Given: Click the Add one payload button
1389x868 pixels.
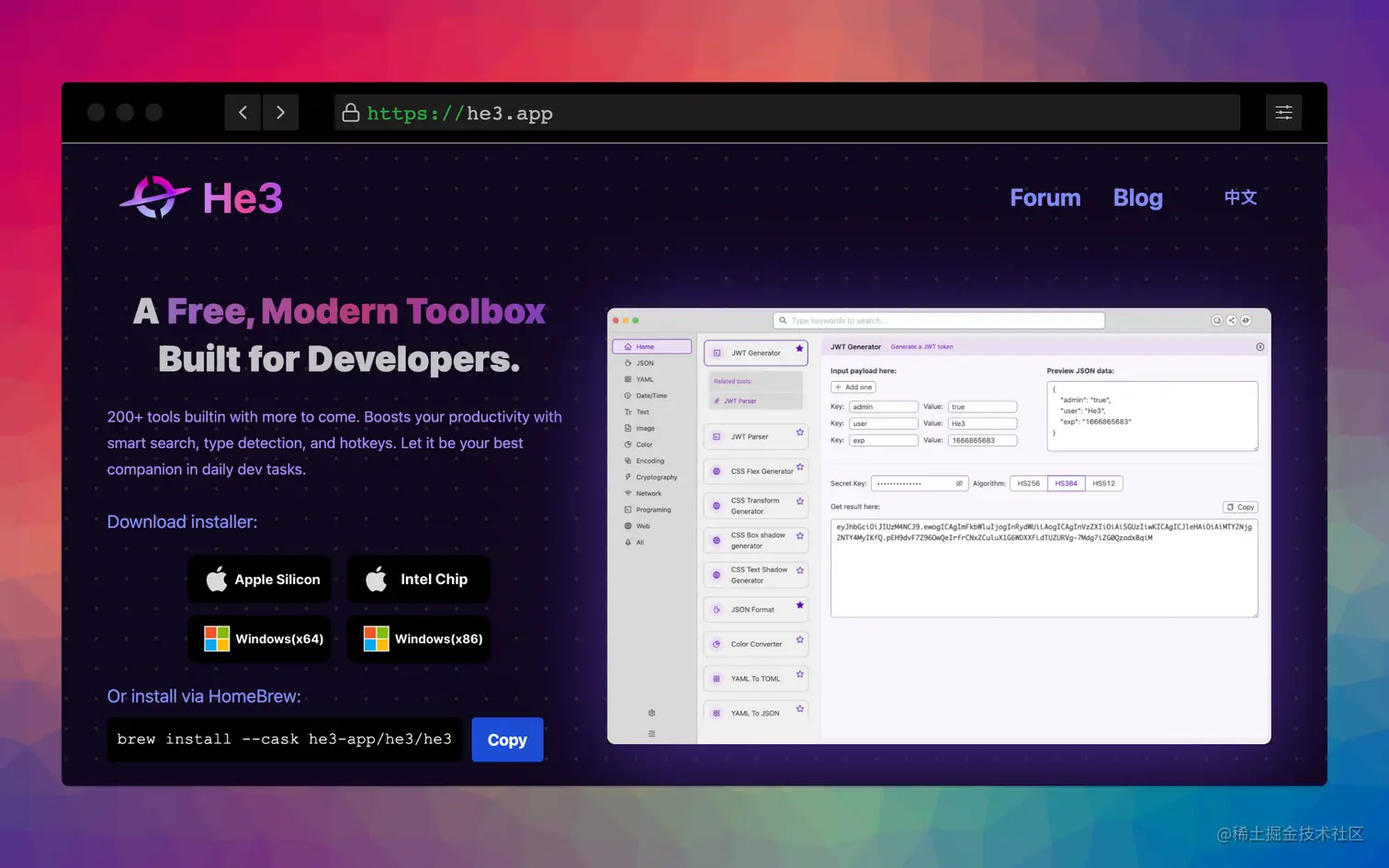Looking at the screenshot, I should coord(853,388).
